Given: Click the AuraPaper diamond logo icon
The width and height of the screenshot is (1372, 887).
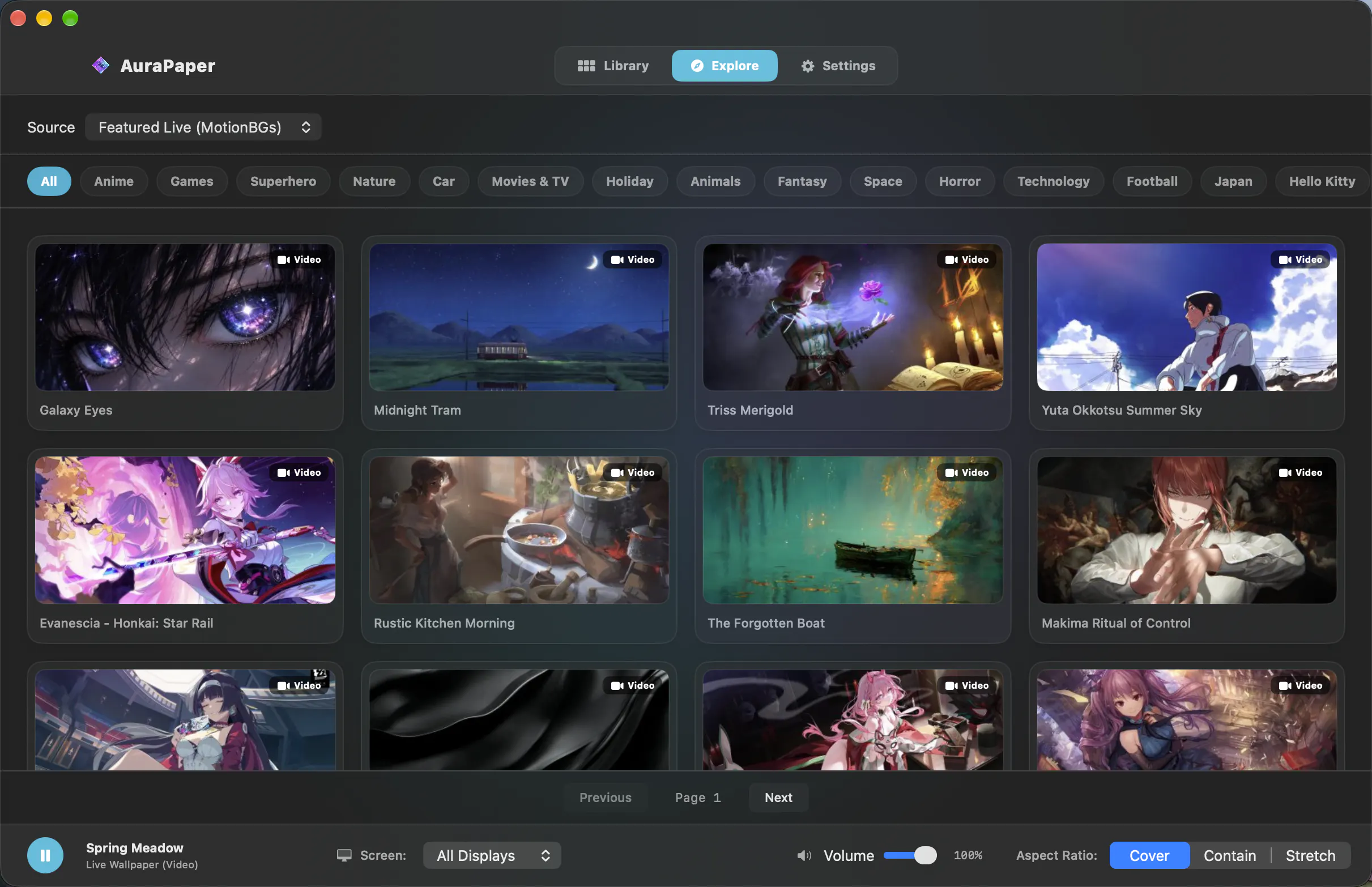Looking at the screenshot, I should [x=101, y=66].
